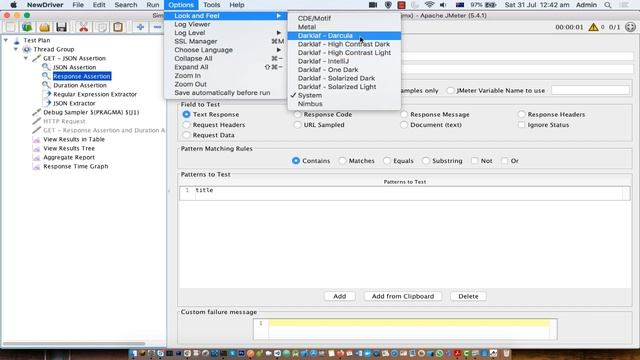Open SSL Manager menu entry

coord(226,41)
